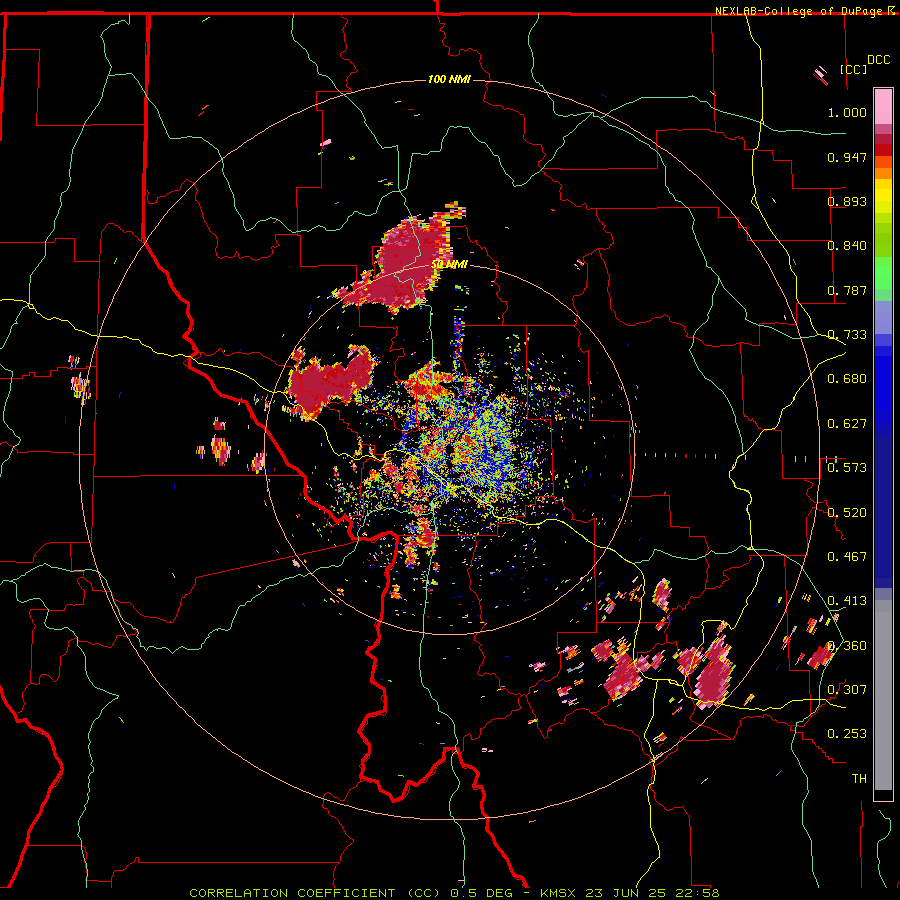Click the 0.360 scale value
The width and height of the screenshot is (900, 900).
pyautogui.click(x=847, y=646)
